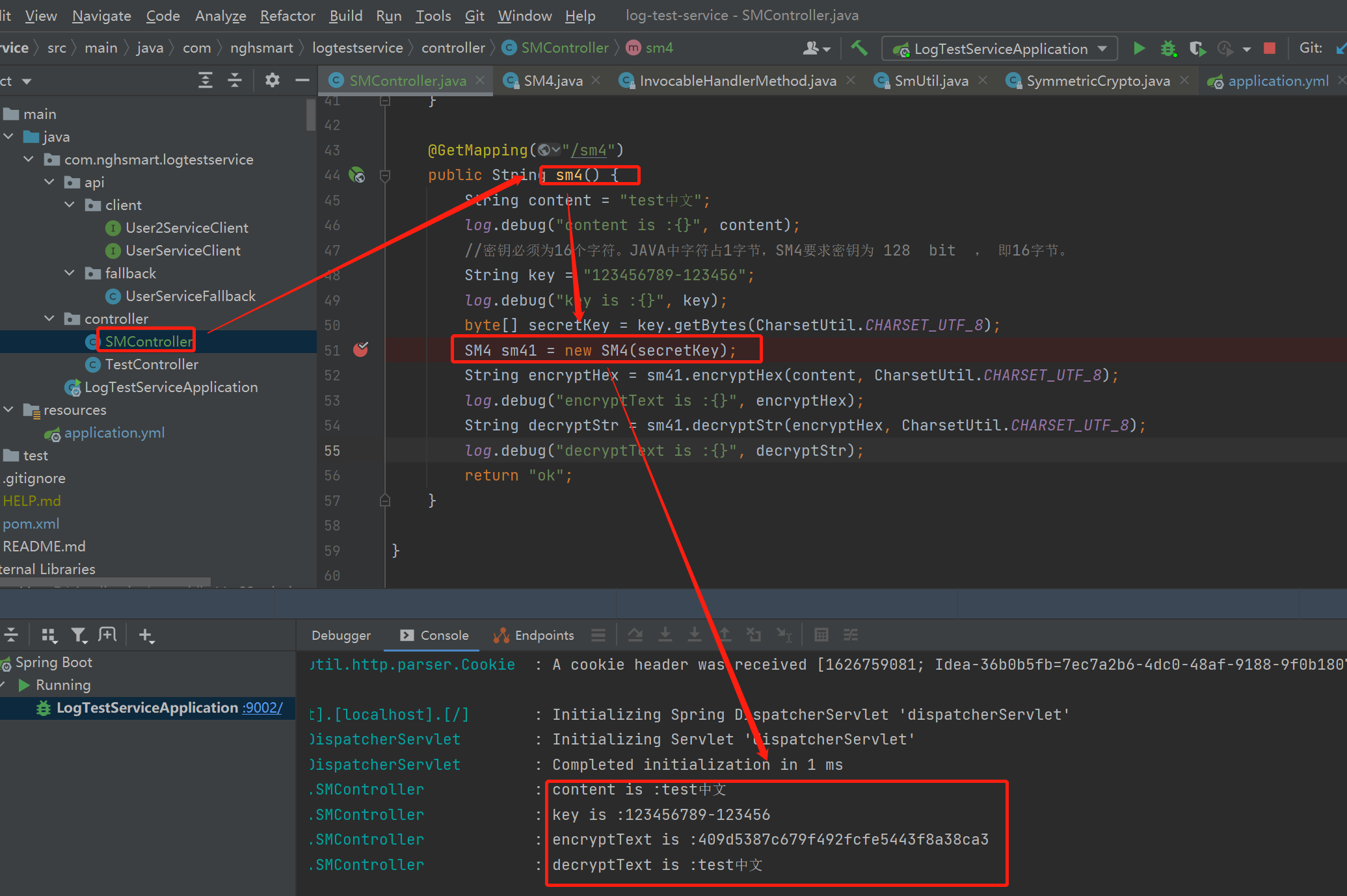Viewport: 1347px width, 896px height.
Task: Open project panel settings gear icon
Action: (272, 81)
